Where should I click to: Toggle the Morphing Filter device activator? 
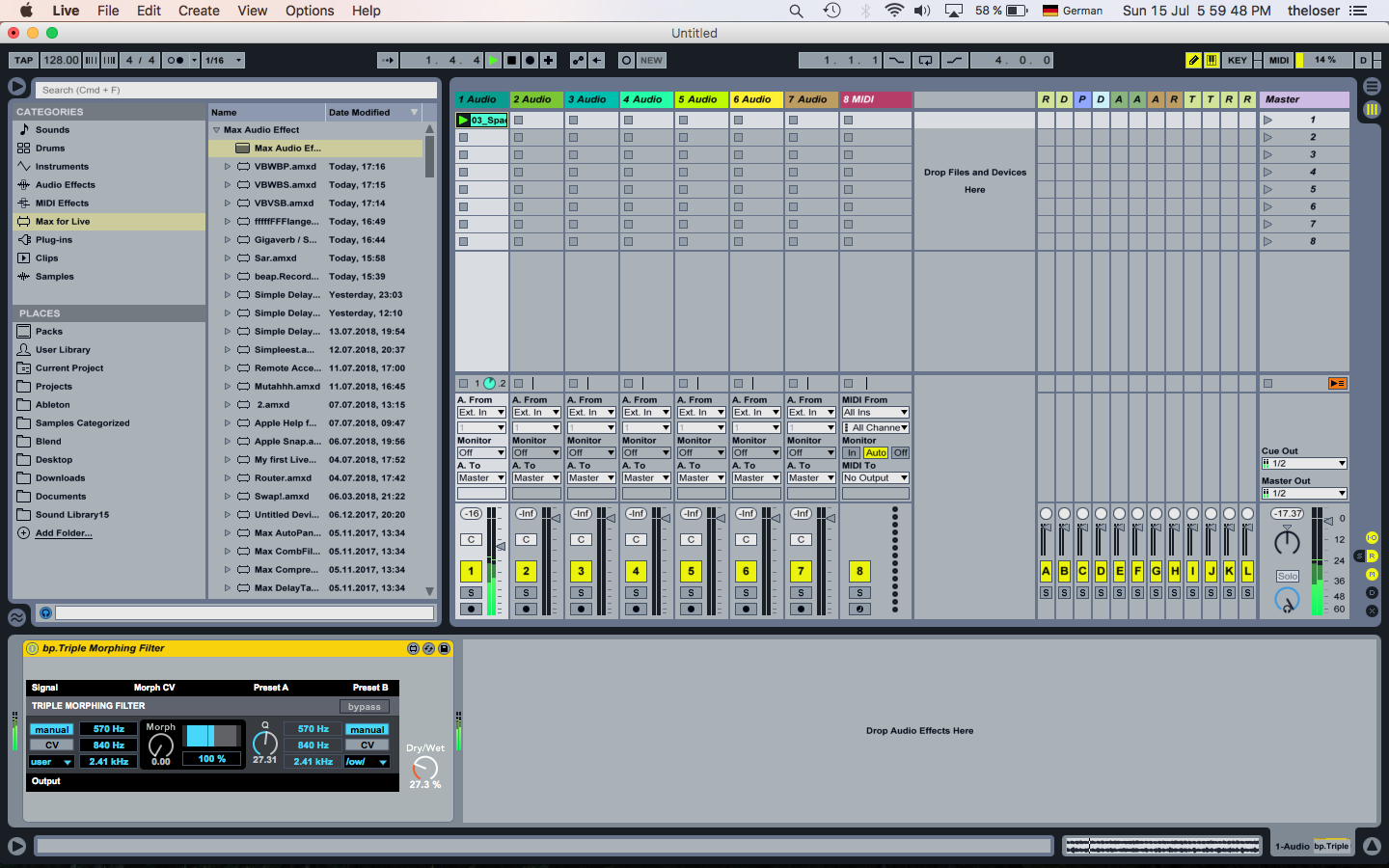(x=32, y=649)
